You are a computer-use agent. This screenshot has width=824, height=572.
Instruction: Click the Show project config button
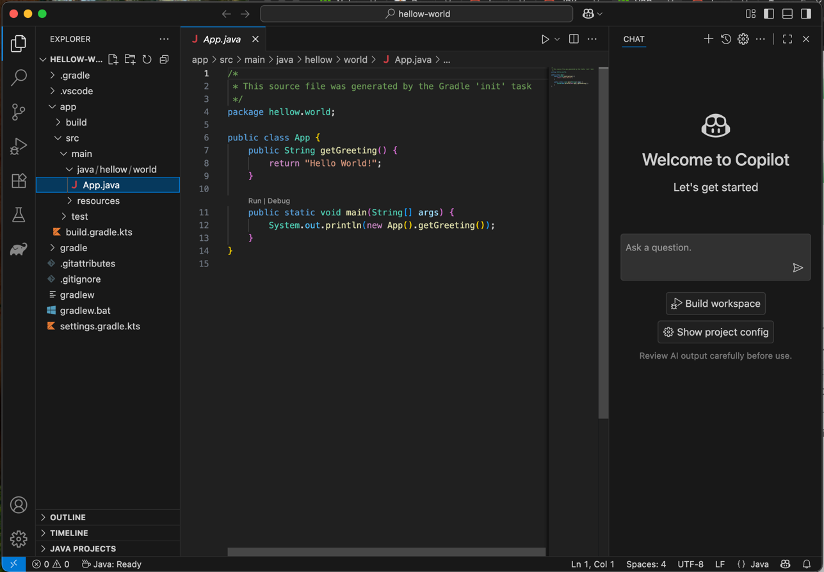[x=715, y=332]
